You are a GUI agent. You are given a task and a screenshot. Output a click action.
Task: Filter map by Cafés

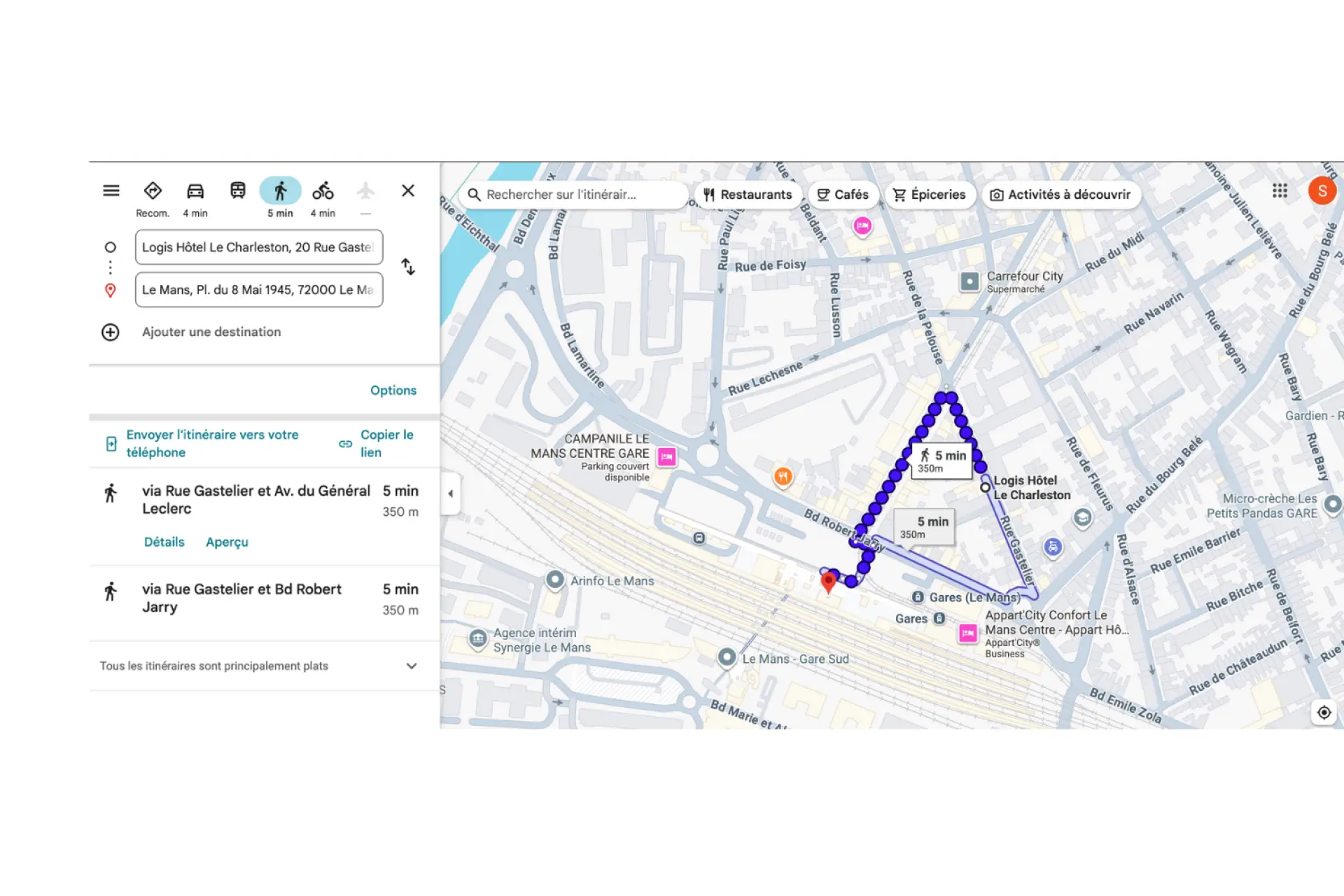click(843, 195)
